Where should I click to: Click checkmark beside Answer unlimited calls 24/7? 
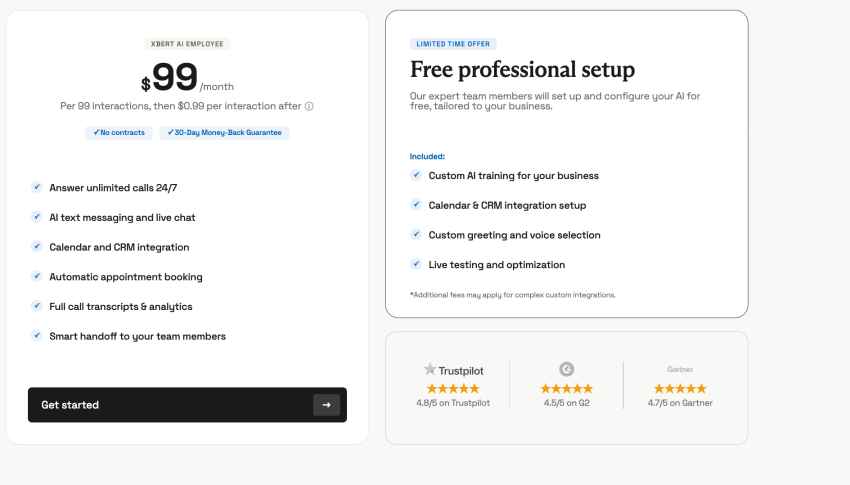pyautogui.click(x=36, y=187)
